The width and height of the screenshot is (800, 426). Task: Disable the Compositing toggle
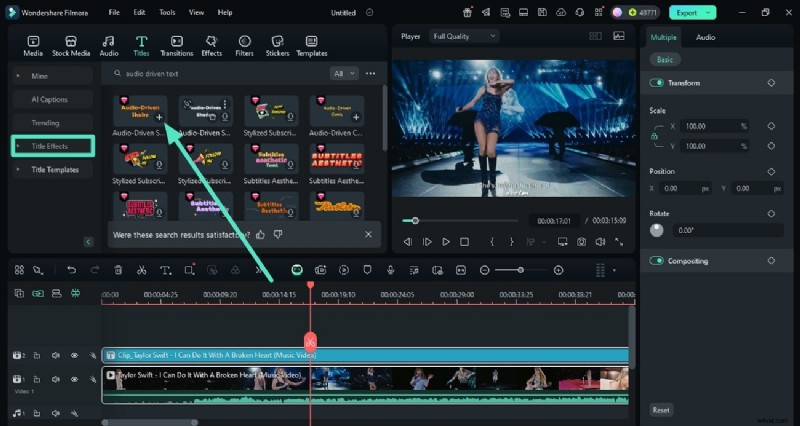[657, 261]
